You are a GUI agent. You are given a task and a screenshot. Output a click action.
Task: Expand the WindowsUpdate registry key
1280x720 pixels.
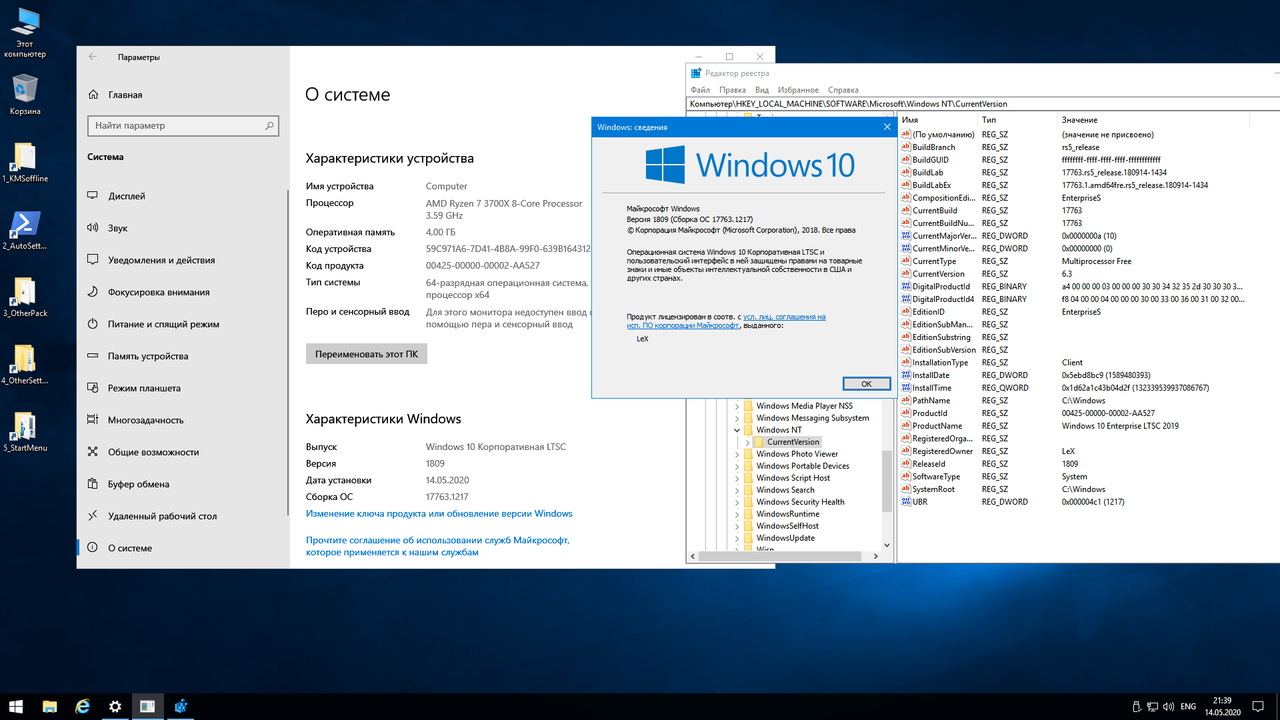737,538
